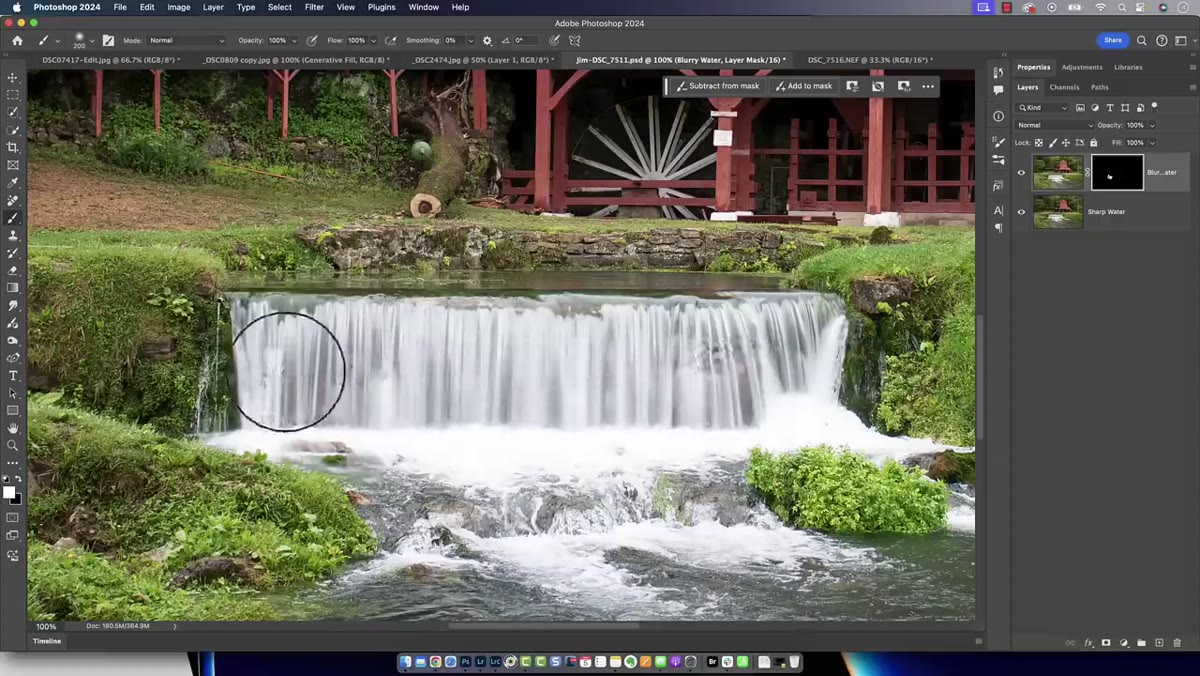This screenshot has height=676, width=1200.
Task: Toggle lock image pixels brush icon
Action: 1052,143
